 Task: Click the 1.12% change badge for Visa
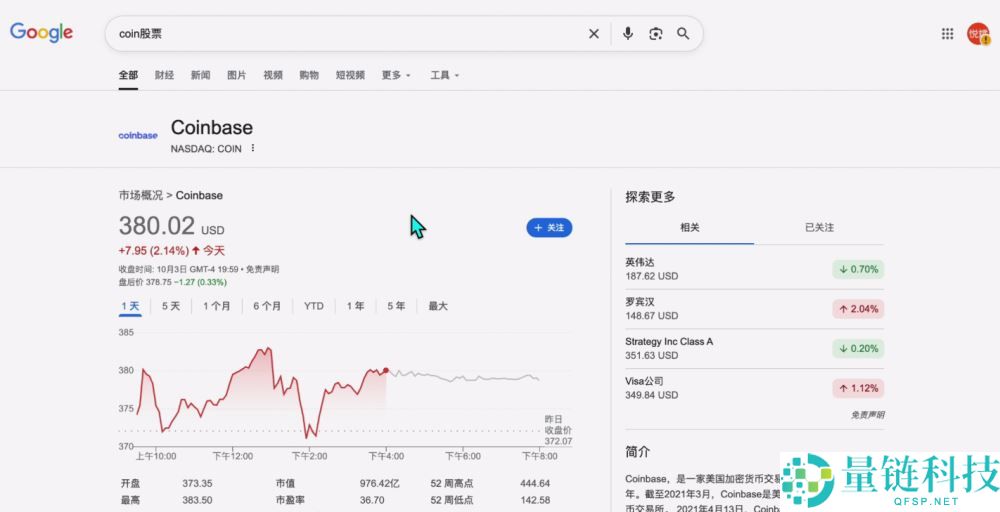coord(858,388)
